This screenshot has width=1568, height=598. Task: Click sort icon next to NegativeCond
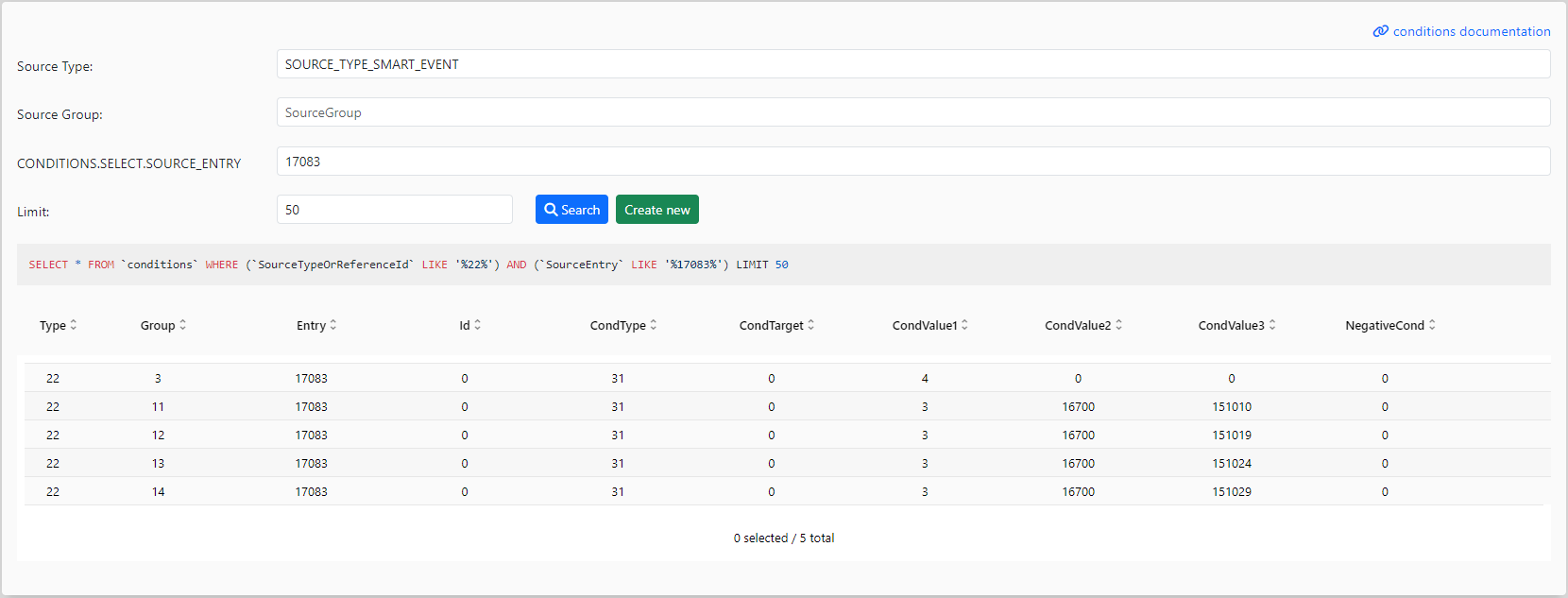1432,325
